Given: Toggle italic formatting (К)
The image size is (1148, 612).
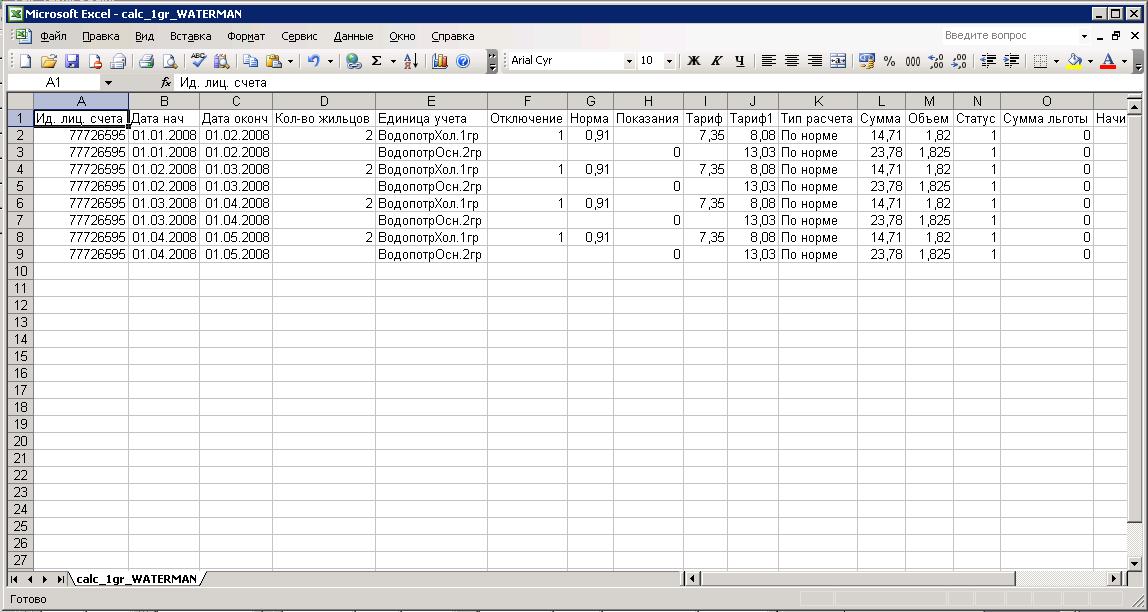Looking at the screenshot, I should [x=716, y=61].
